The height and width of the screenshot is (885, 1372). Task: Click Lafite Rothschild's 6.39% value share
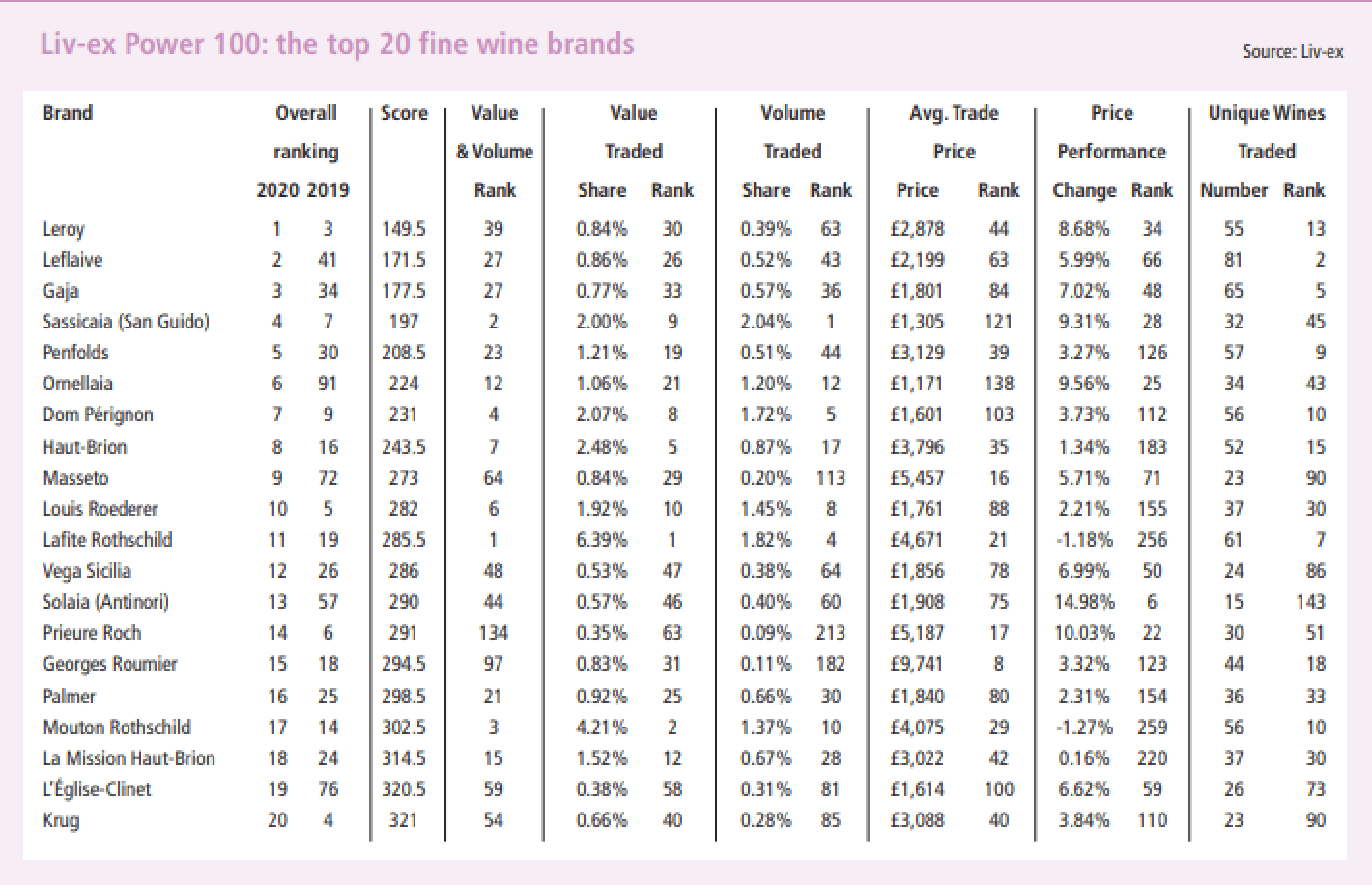click(x=601, y=540)
